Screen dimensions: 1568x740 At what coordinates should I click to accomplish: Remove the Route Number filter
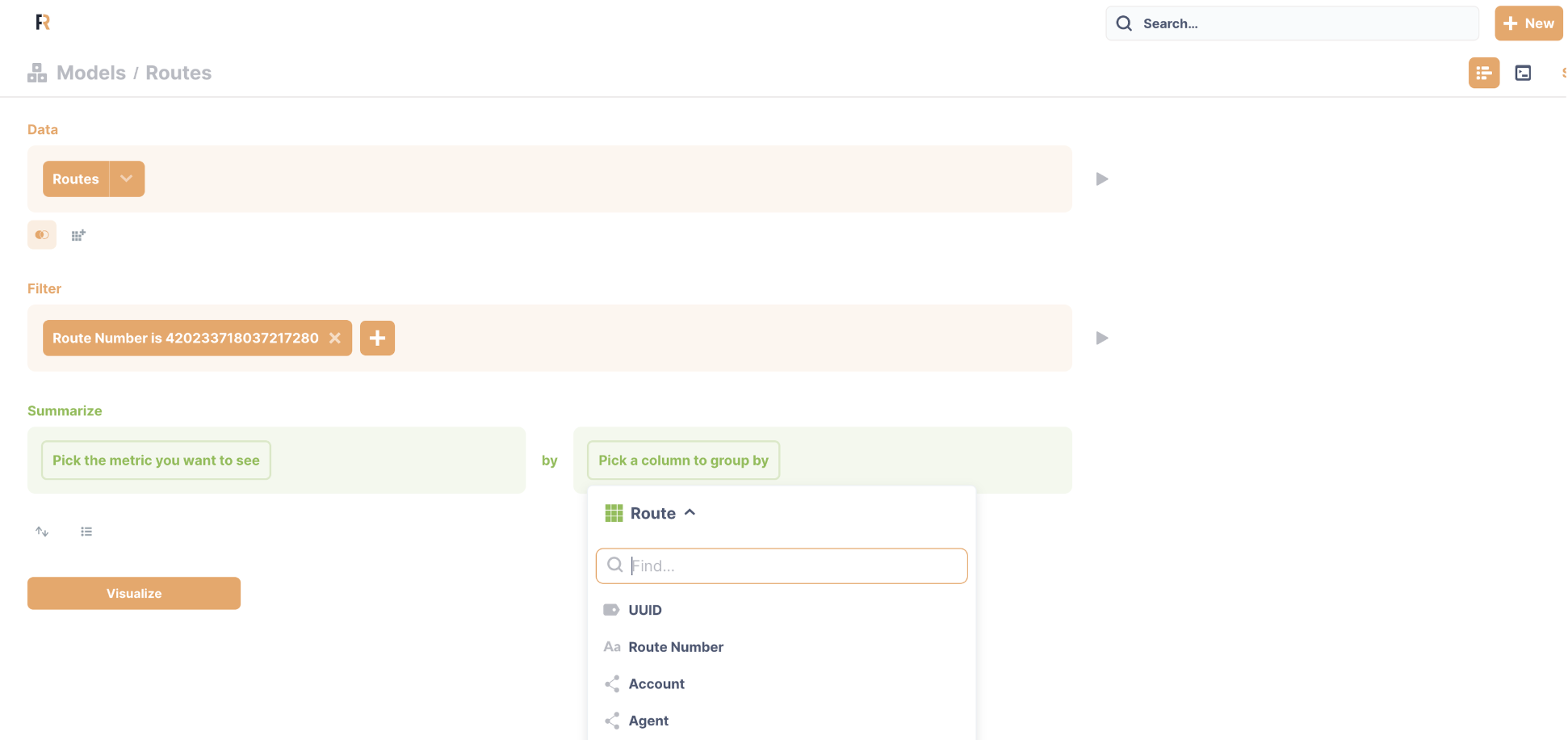335,338
